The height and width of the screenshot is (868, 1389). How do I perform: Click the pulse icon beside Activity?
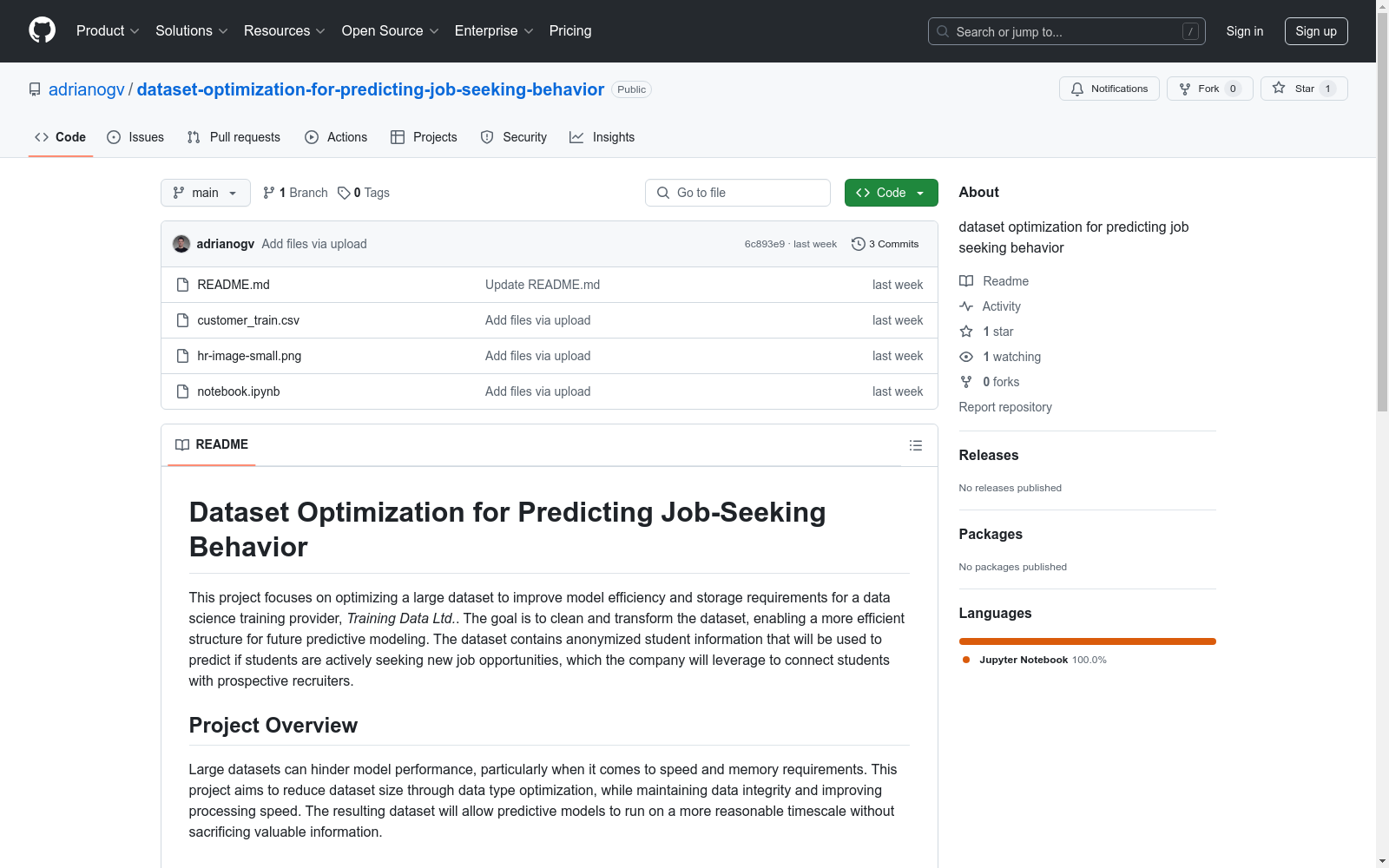966,306
